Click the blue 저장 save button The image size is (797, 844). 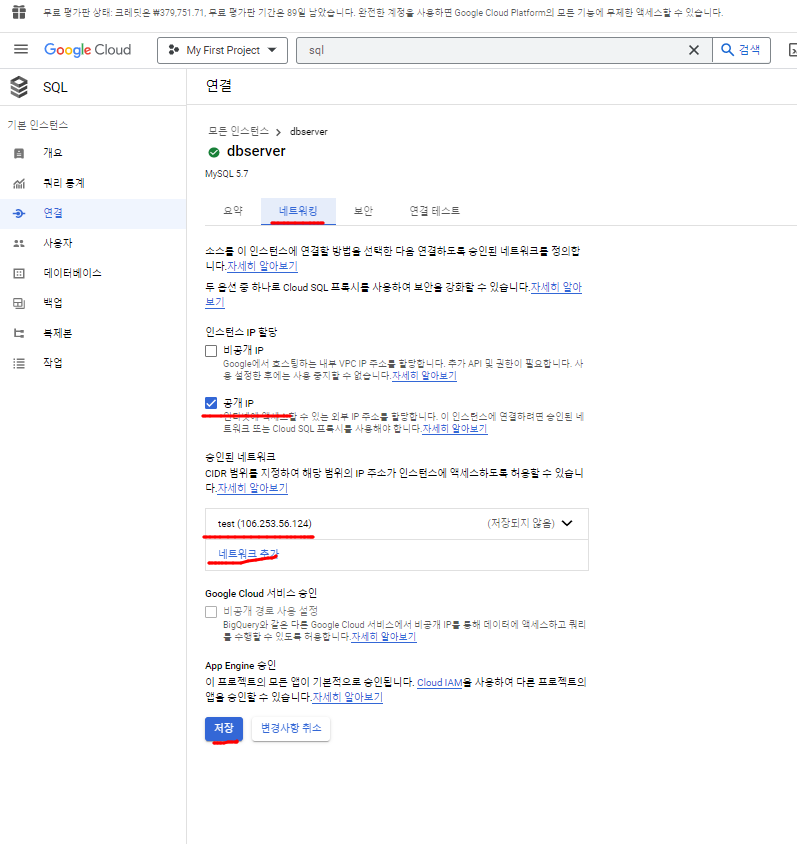(223, 729)
